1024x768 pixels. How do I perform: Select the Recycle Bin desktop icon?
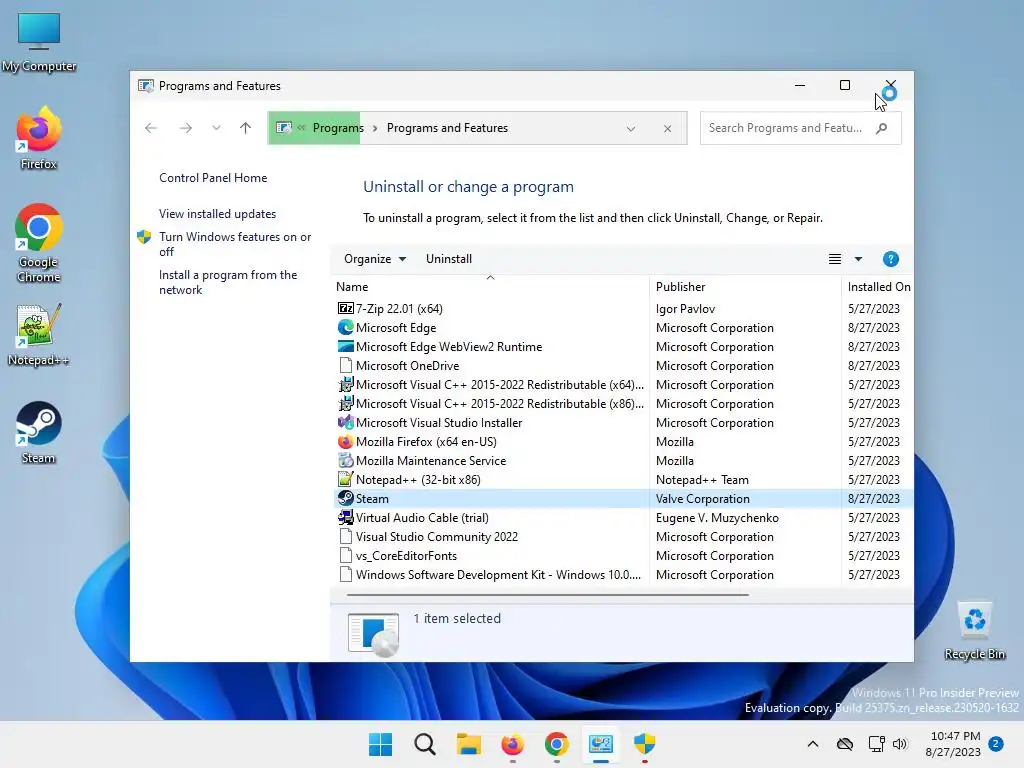(974, 630)
